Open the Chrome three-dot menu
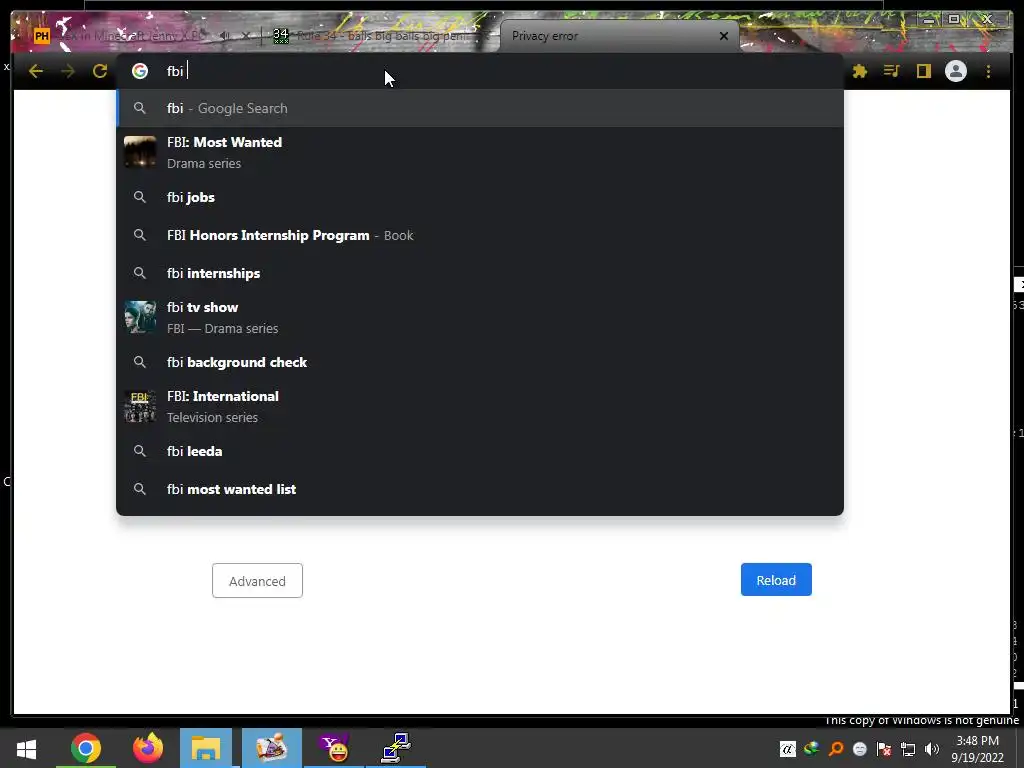The image size is (1024, 768). click(988, 71)
